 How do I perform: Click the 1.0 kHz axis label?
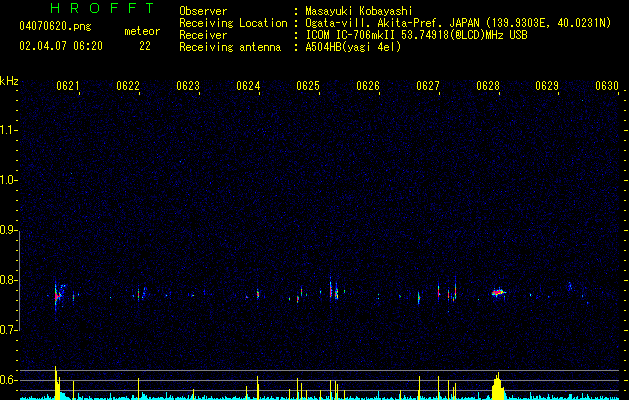8,181
